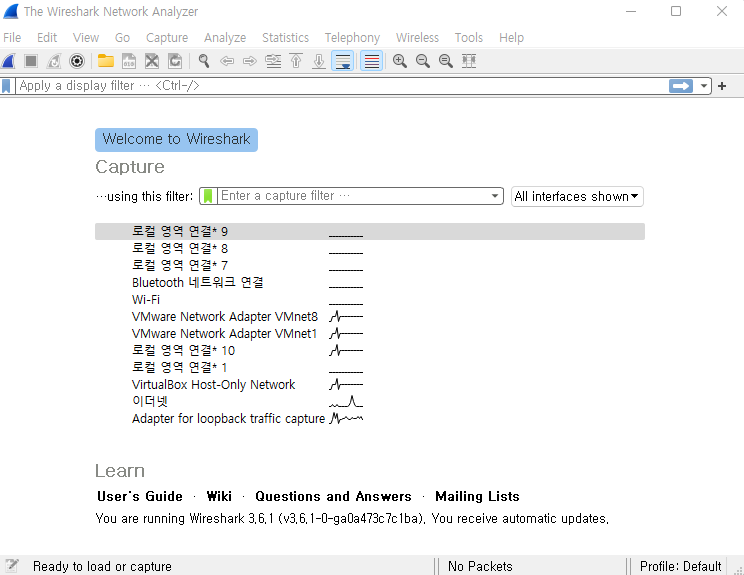Click No Packets status bar text
Screen dimensions: 744x575
tap(480, 566)
